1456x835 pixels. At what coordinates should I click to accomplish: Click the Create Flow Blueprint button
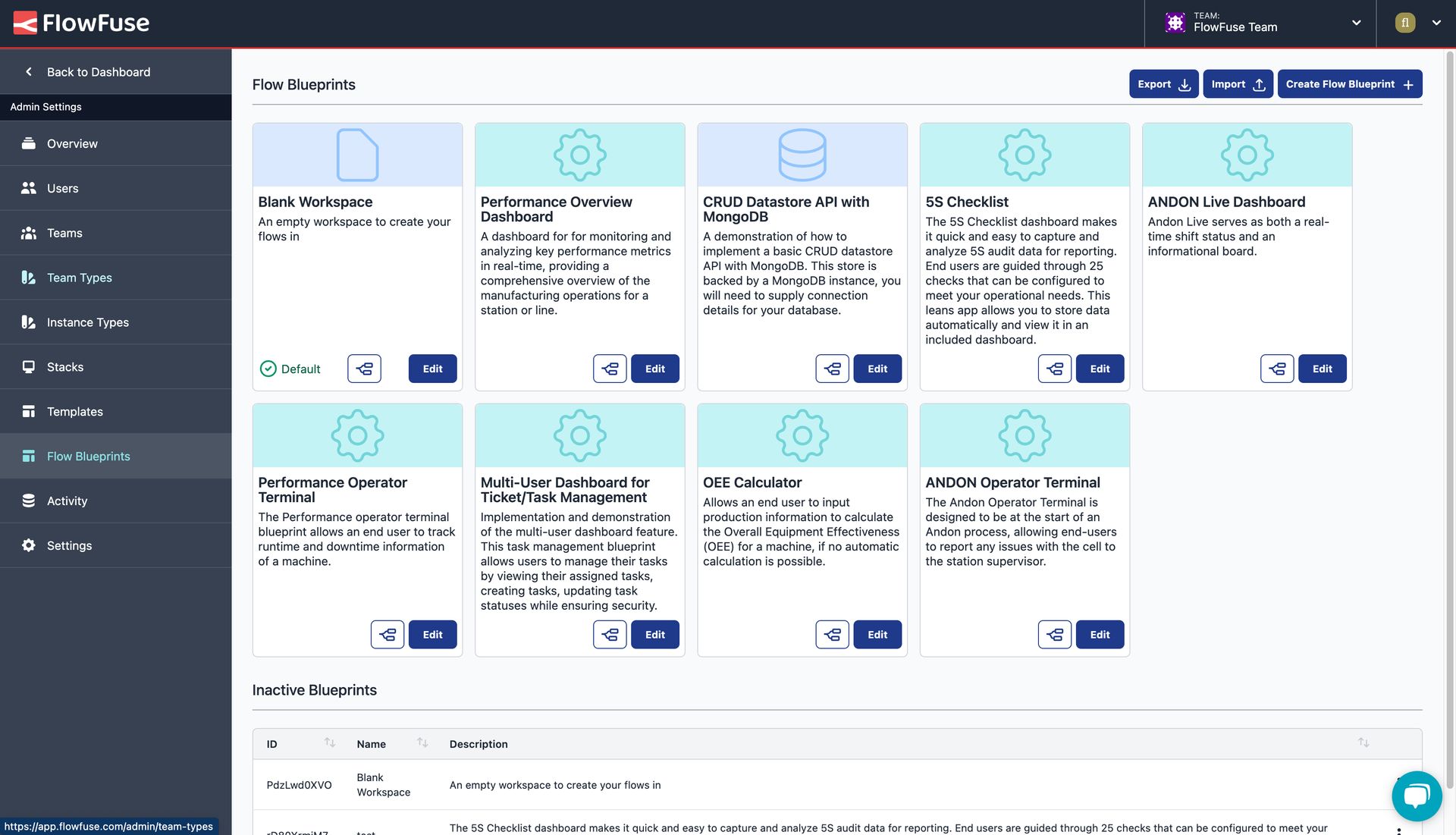pos(1349,84)
